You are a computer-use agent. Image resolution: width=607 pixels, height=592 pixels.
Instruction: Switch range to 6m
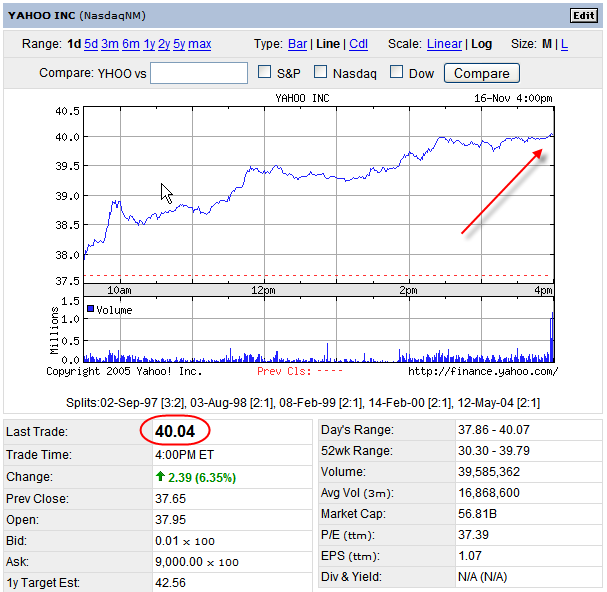click(x=131, y=44)
